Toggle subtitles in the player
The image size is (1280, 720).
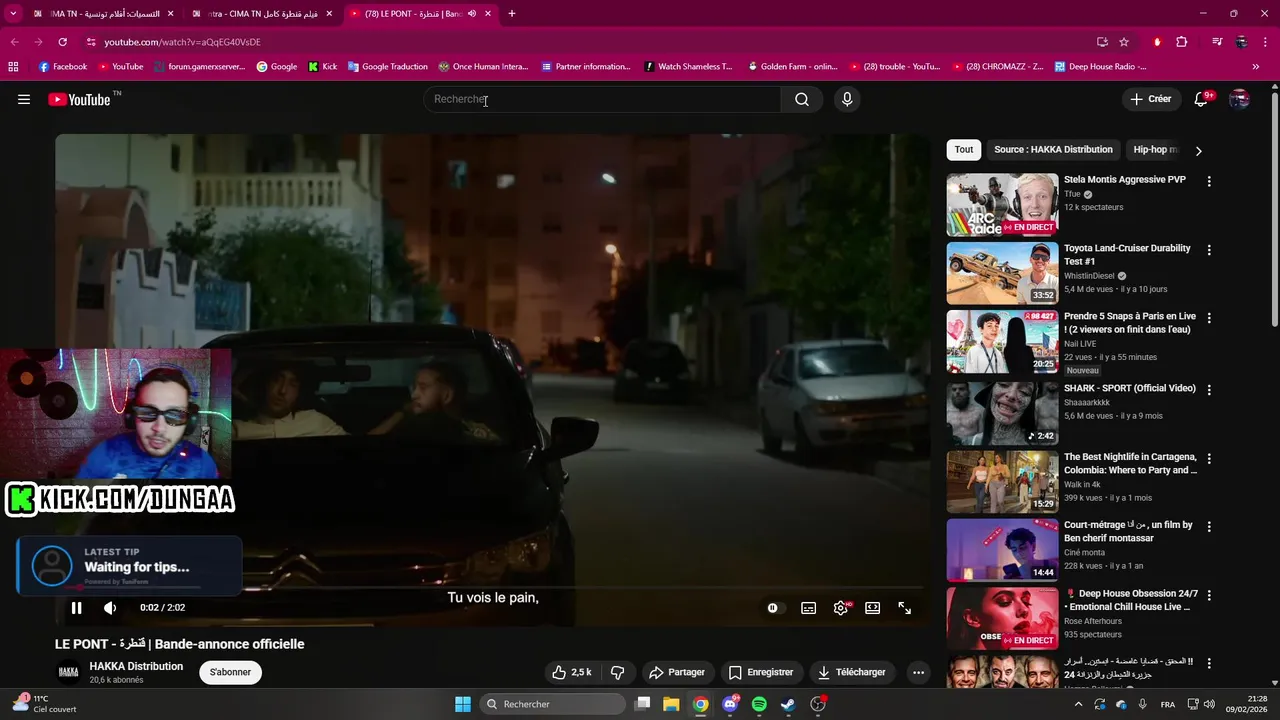point(808,607)
